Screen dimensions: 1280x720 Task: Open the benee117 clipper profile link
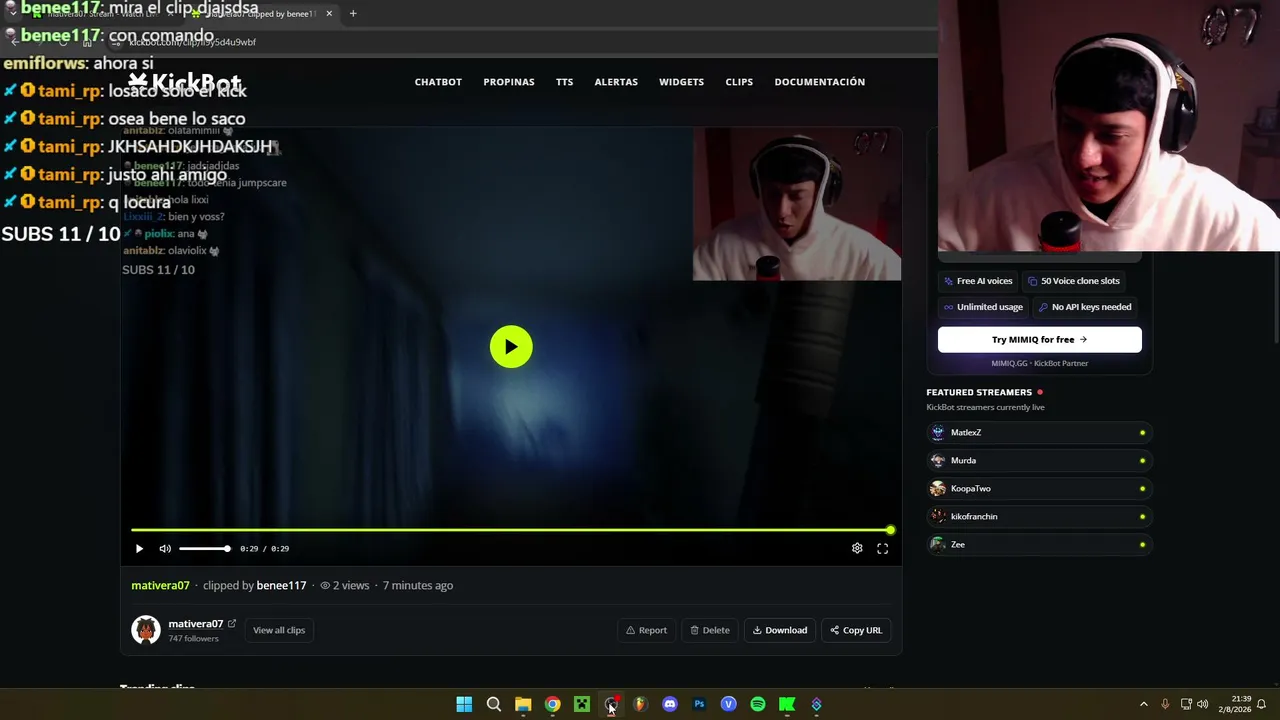click(x=281, y=585)
